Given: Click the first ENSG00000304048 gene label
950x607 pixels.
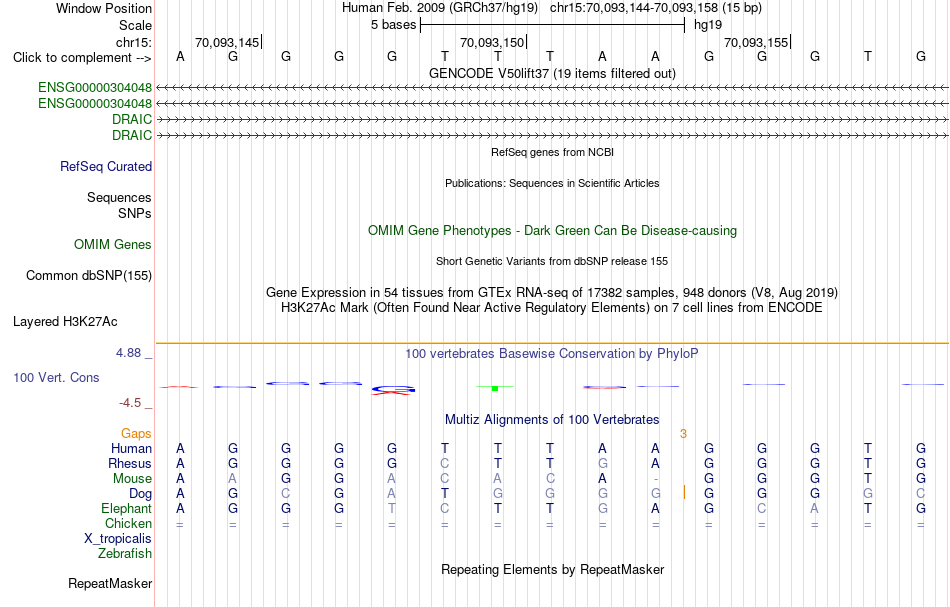Looking at the screenshot, I should coord(95,87).
